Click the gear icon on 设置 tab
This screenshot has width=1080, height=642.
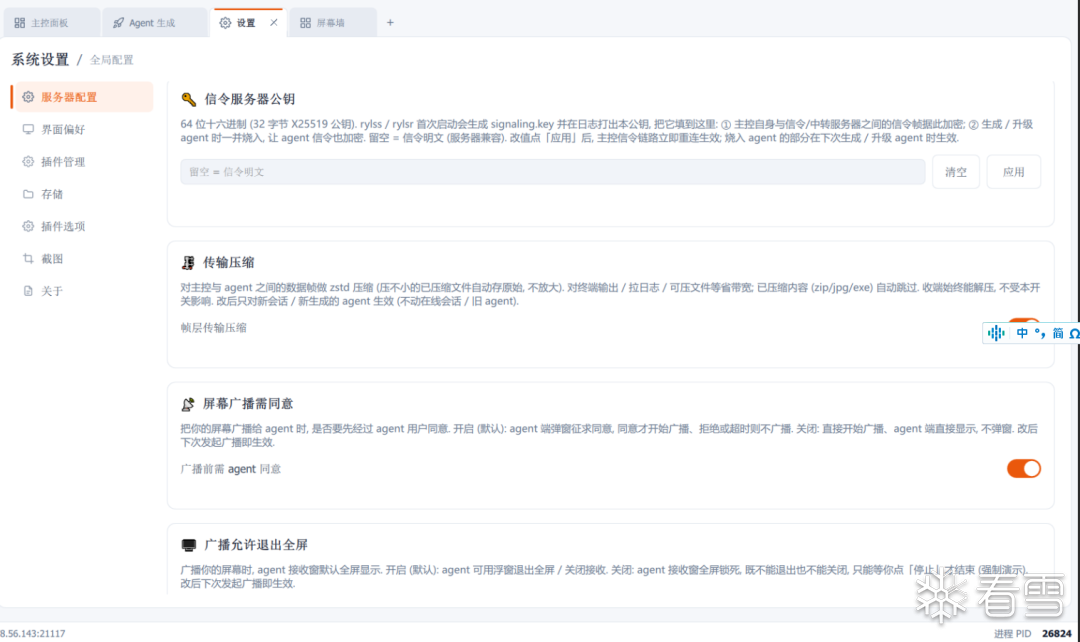pos(225,23)
